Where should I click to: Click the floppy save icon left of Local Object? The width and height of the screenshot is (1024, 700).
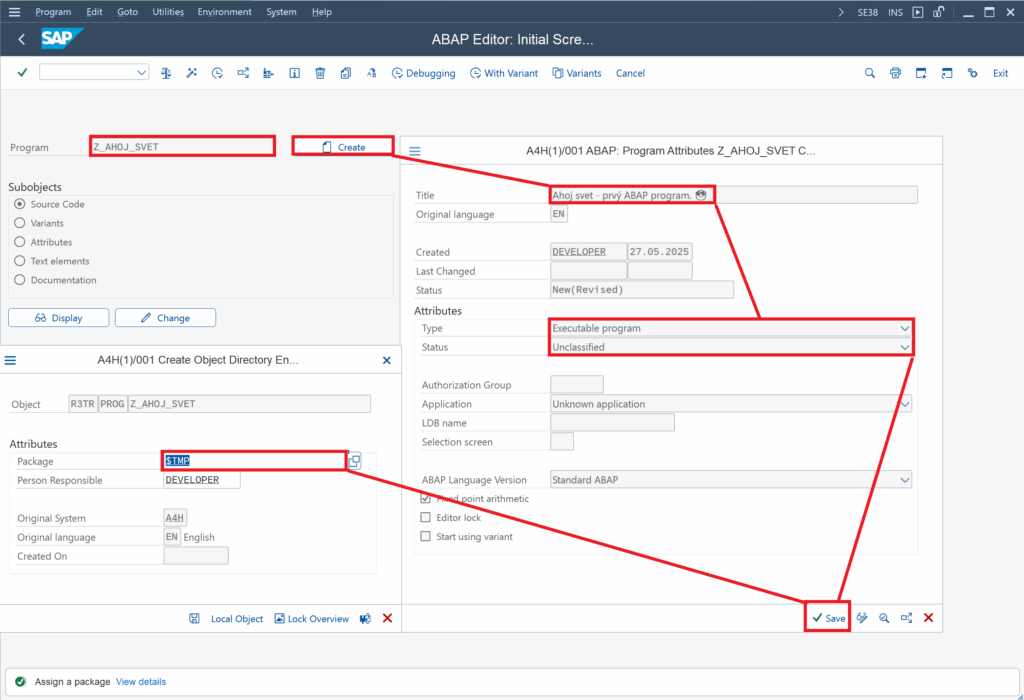tap(195, 618)
